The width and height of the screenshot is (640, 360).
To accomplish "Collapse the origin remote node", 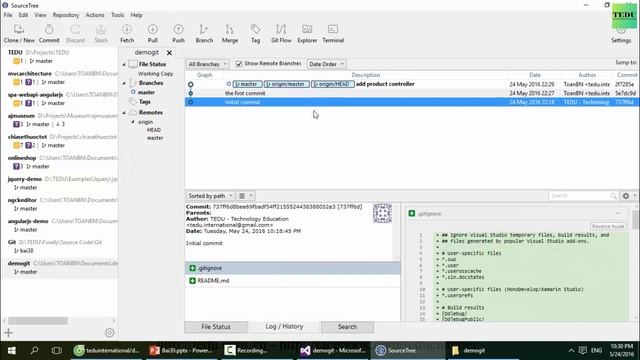I will pos(133,122).
